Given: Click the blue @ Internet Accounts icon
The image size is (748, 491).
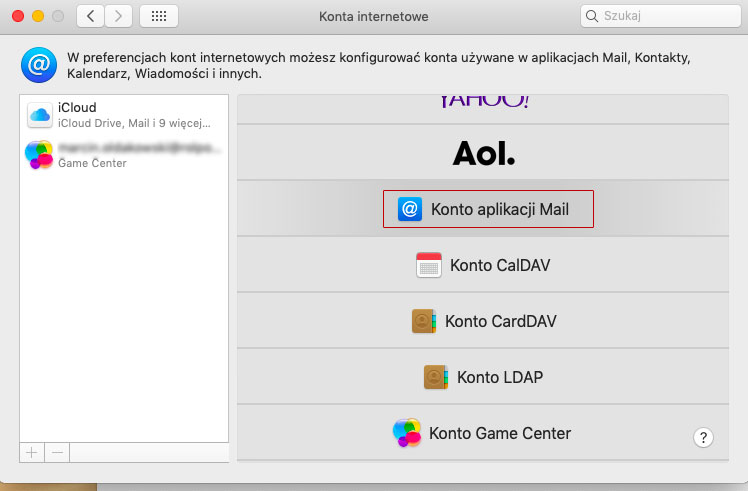Looking at the screenshot, I should (x=39, y=65).
